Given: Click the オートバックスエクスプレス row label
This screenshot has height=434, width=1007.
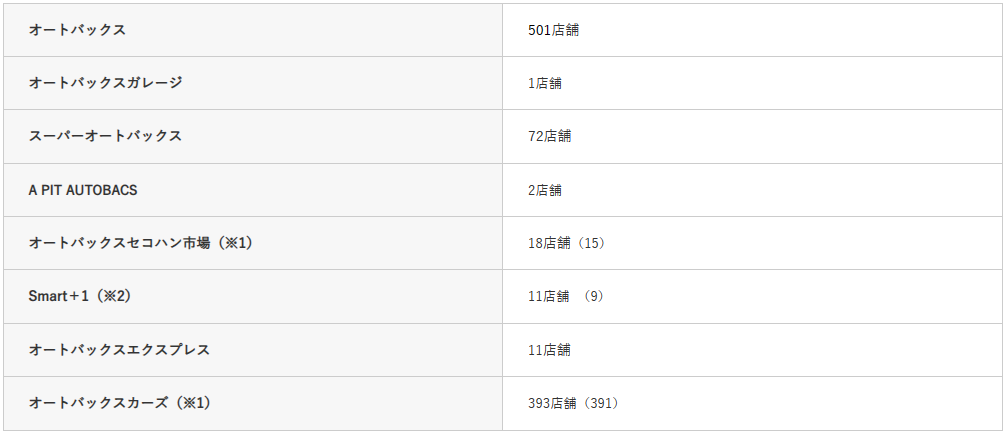Looking at the screenshot, I should [119, 350].
